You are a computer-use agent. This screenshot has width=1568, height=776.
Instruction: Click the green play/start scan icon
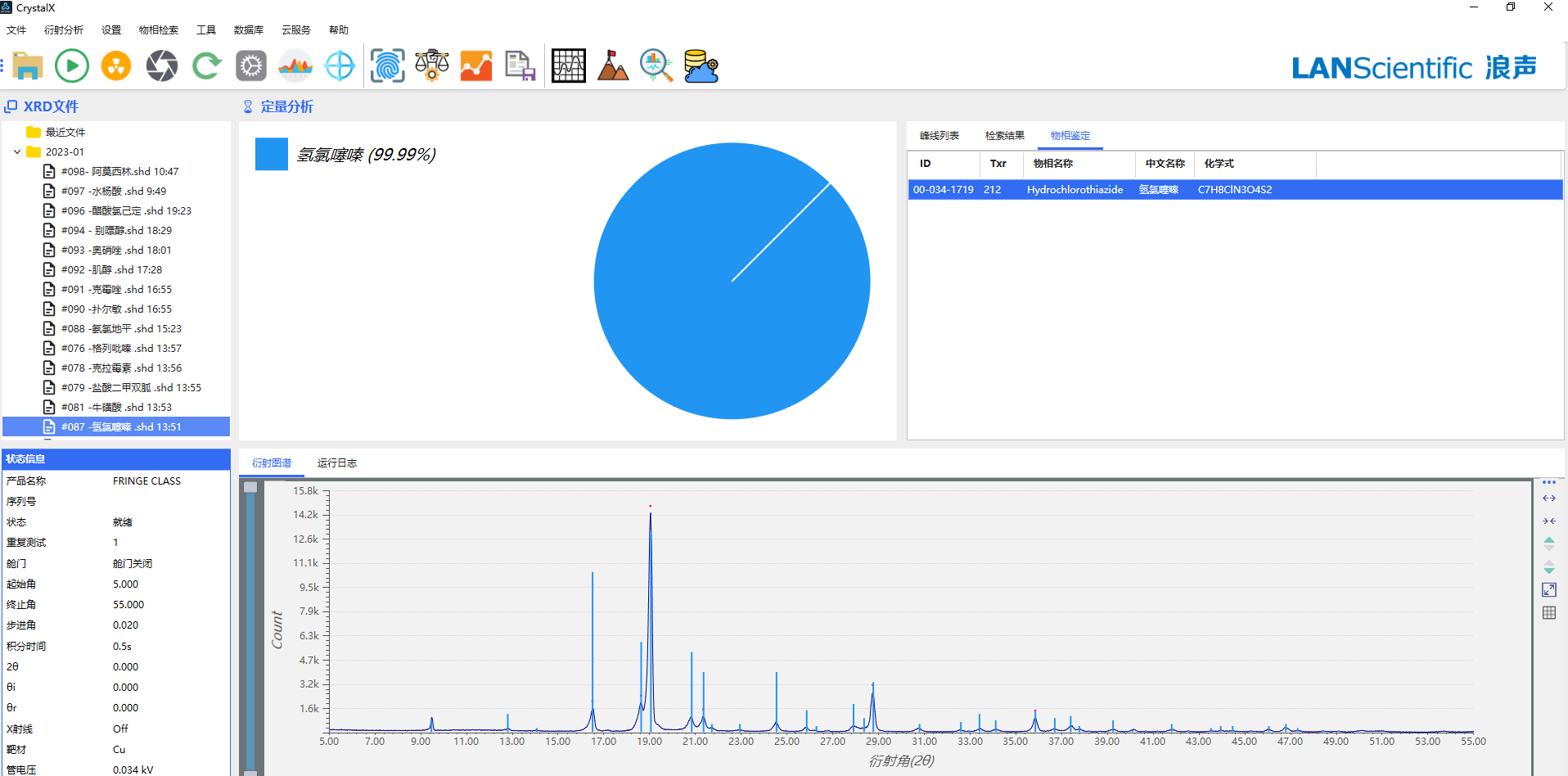72,65
